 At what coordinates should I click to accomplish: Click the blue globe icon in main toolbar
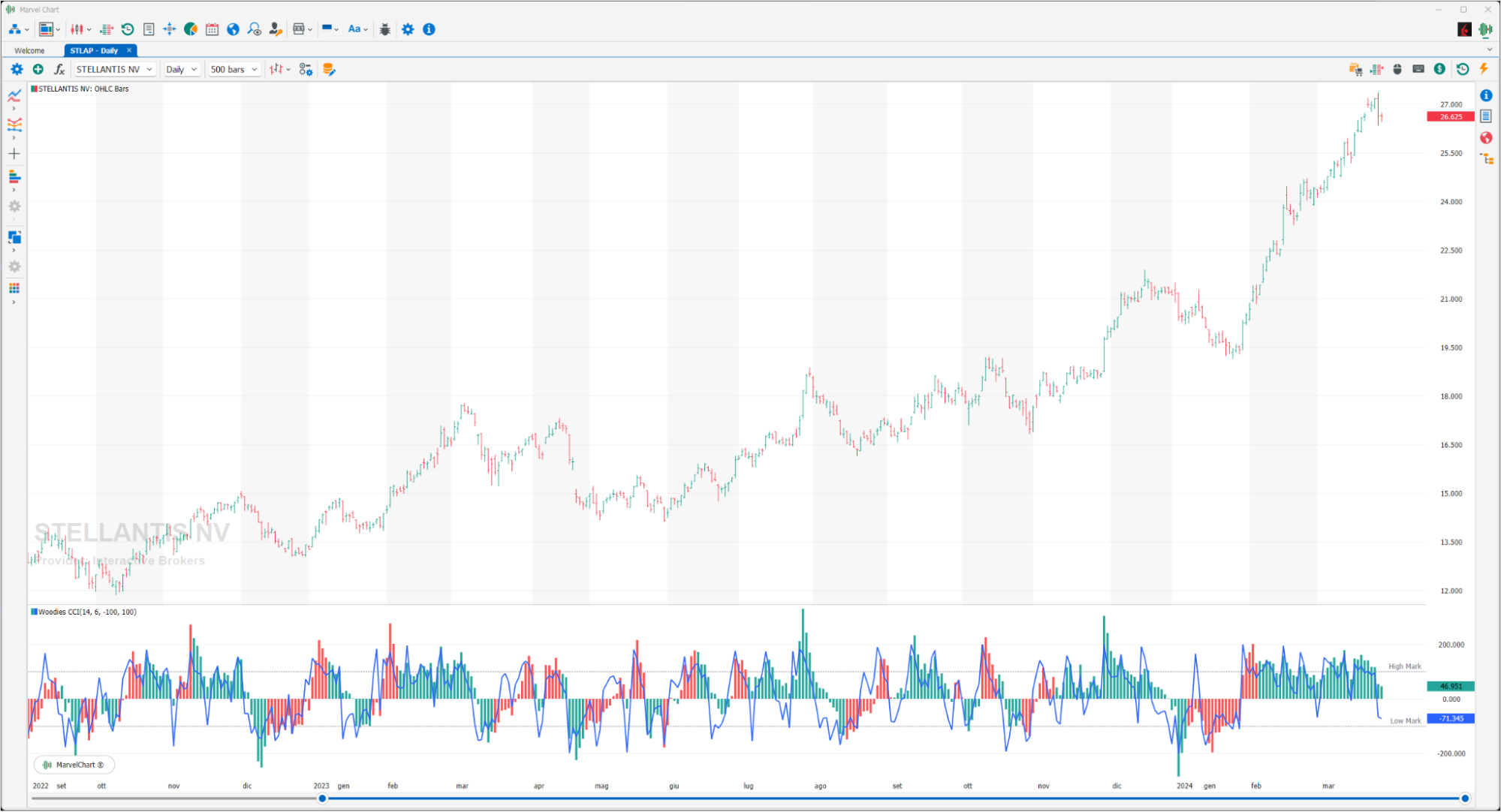(234, 29)
